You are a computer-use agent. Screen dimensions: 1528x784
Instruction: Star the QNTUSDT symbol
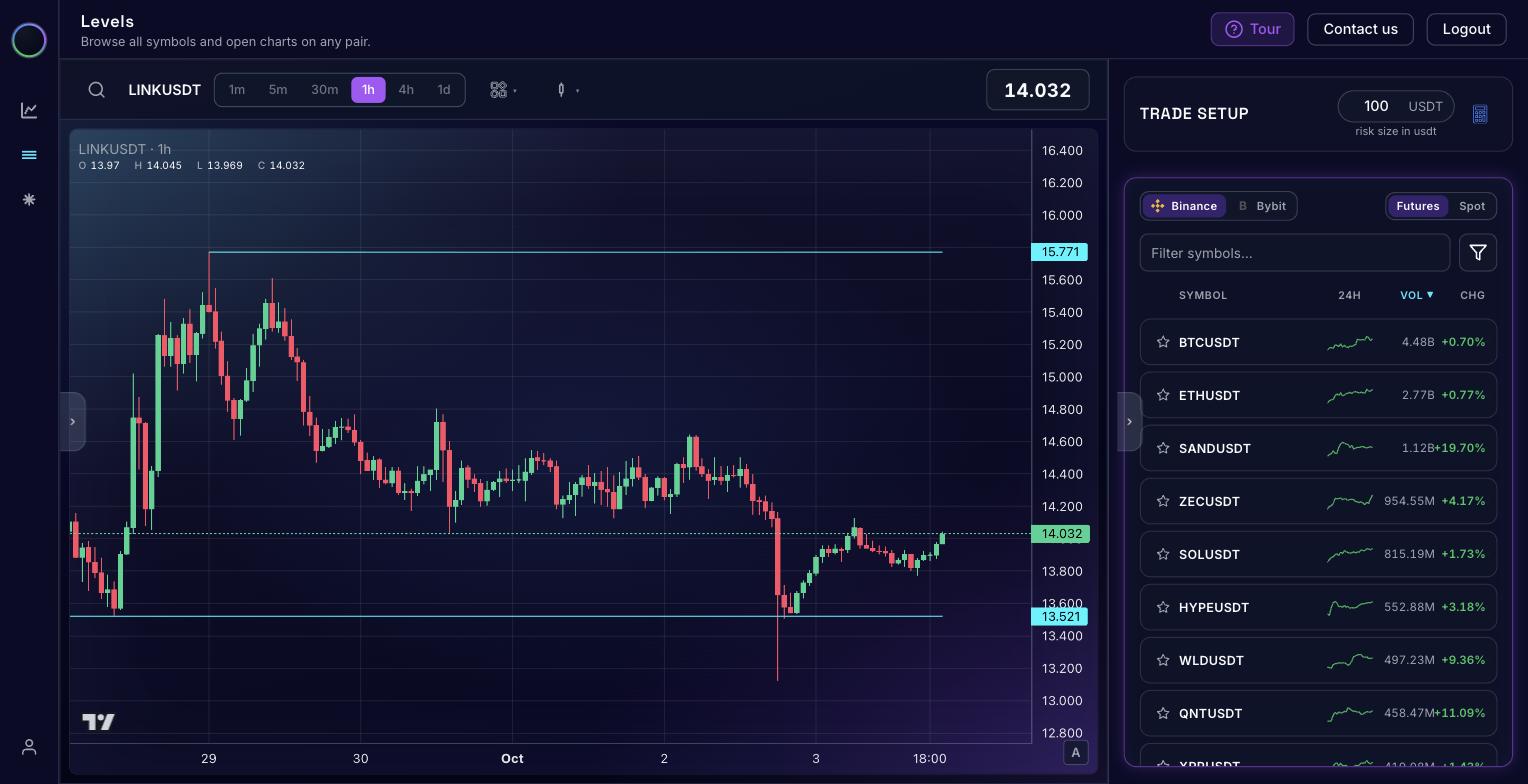tap(1163, 713)
